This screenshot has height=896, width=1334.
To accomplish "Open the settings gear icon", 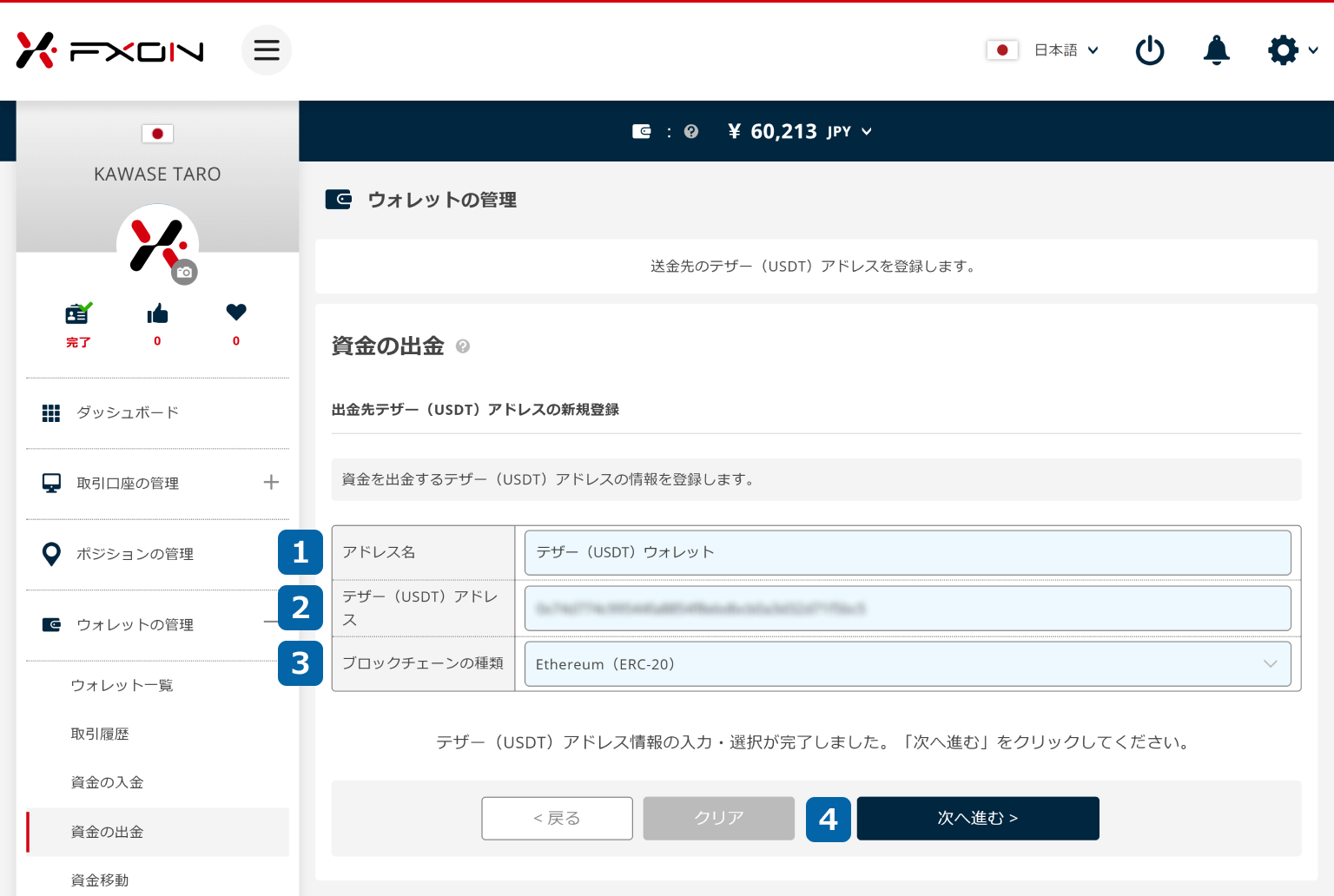I will [1283, 50].
